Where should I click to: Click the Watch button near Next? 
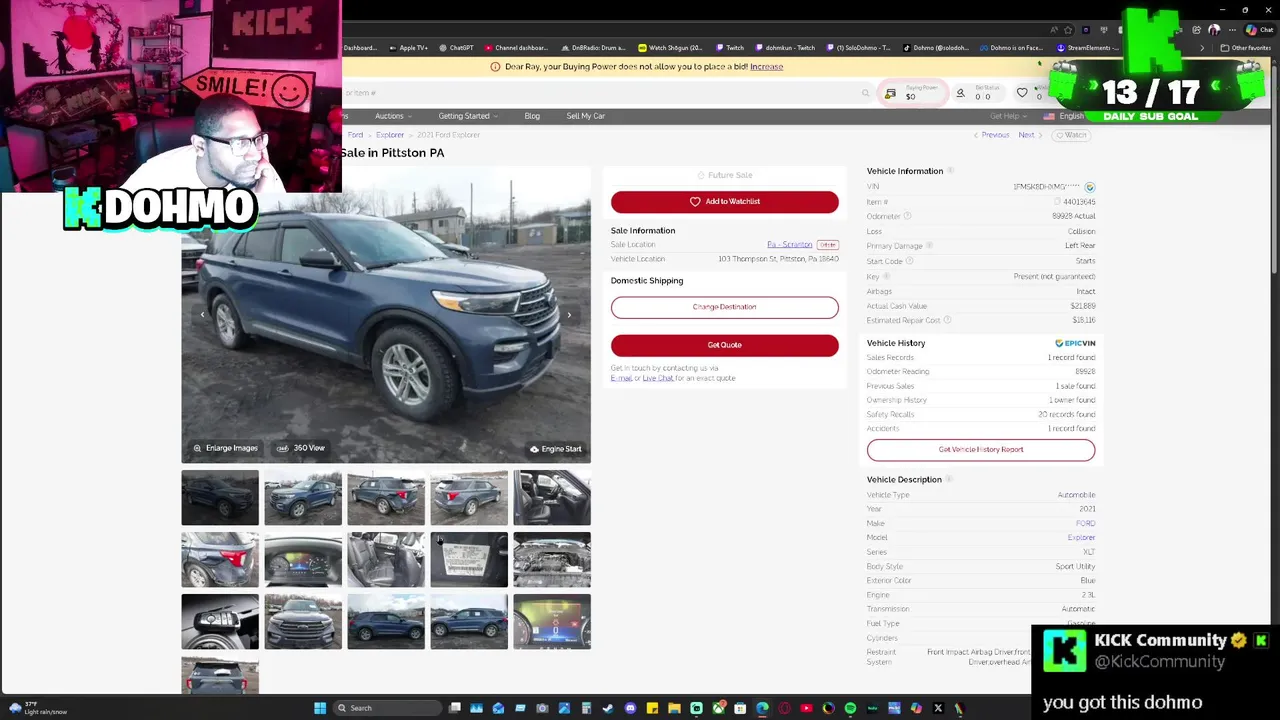point(1072,135)
